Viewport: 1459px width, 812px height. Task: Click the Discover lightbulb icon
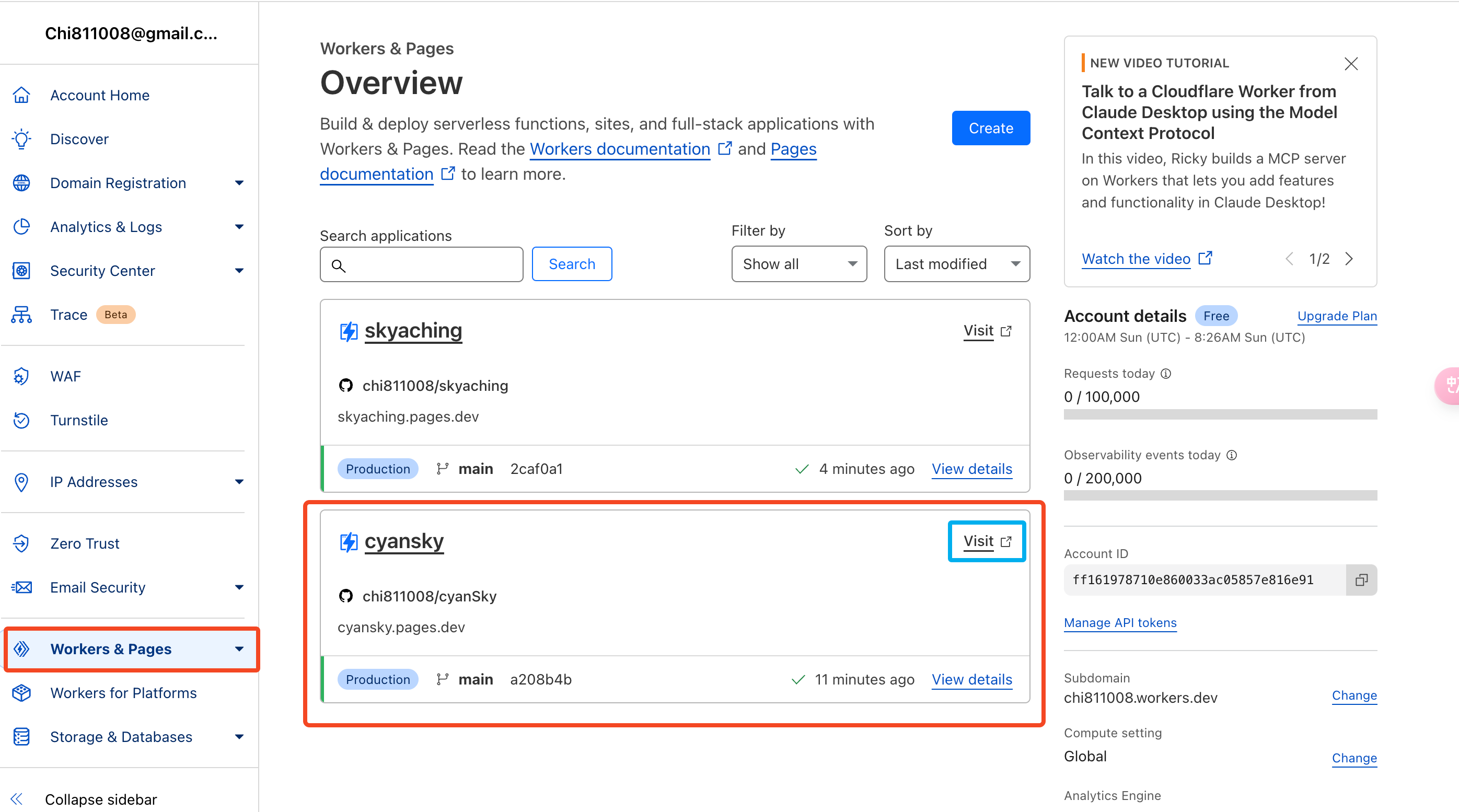click(x=21, y=139)
